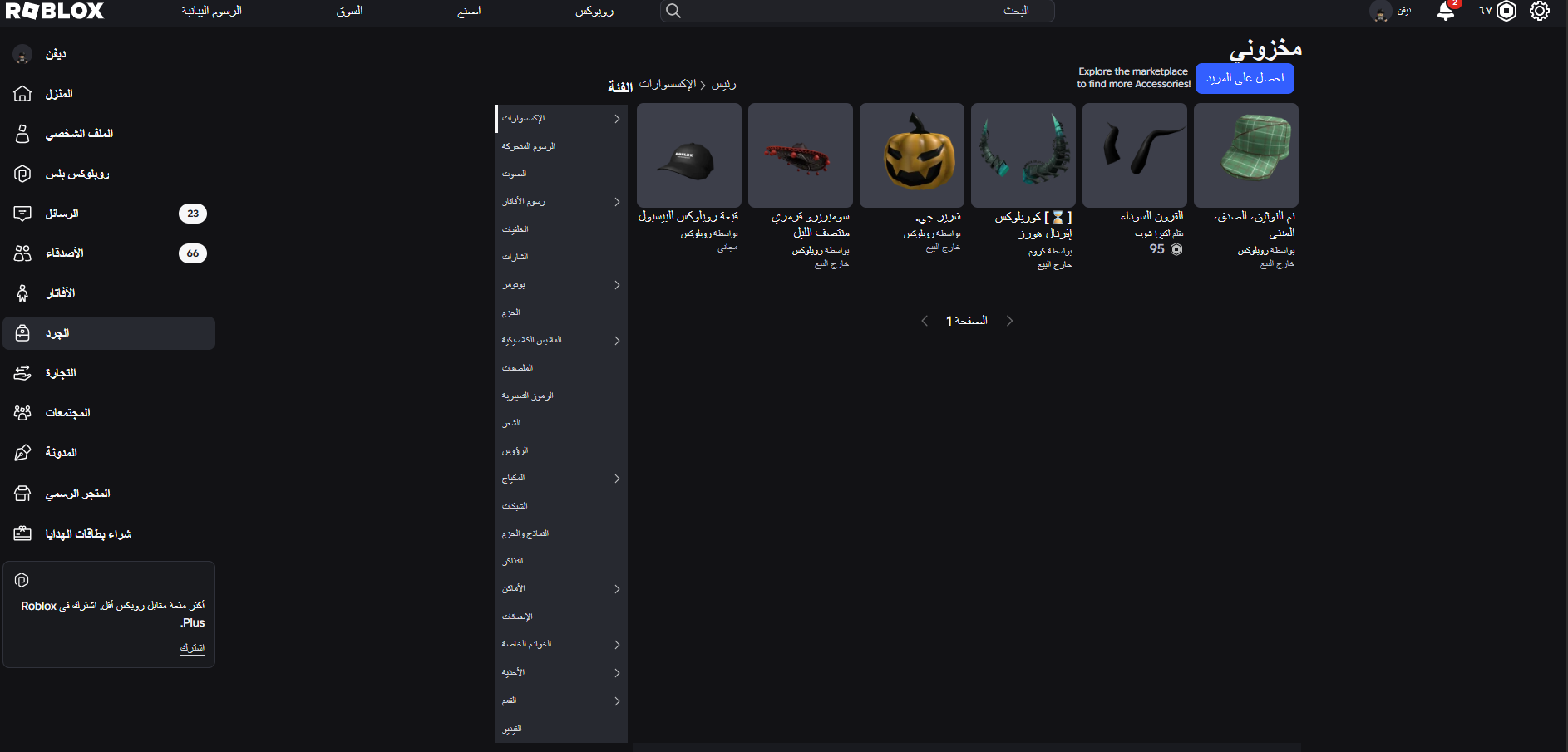Open the red sombrero item thumbnail
This screenshot has width=1568, height=752.
[801, 155]
